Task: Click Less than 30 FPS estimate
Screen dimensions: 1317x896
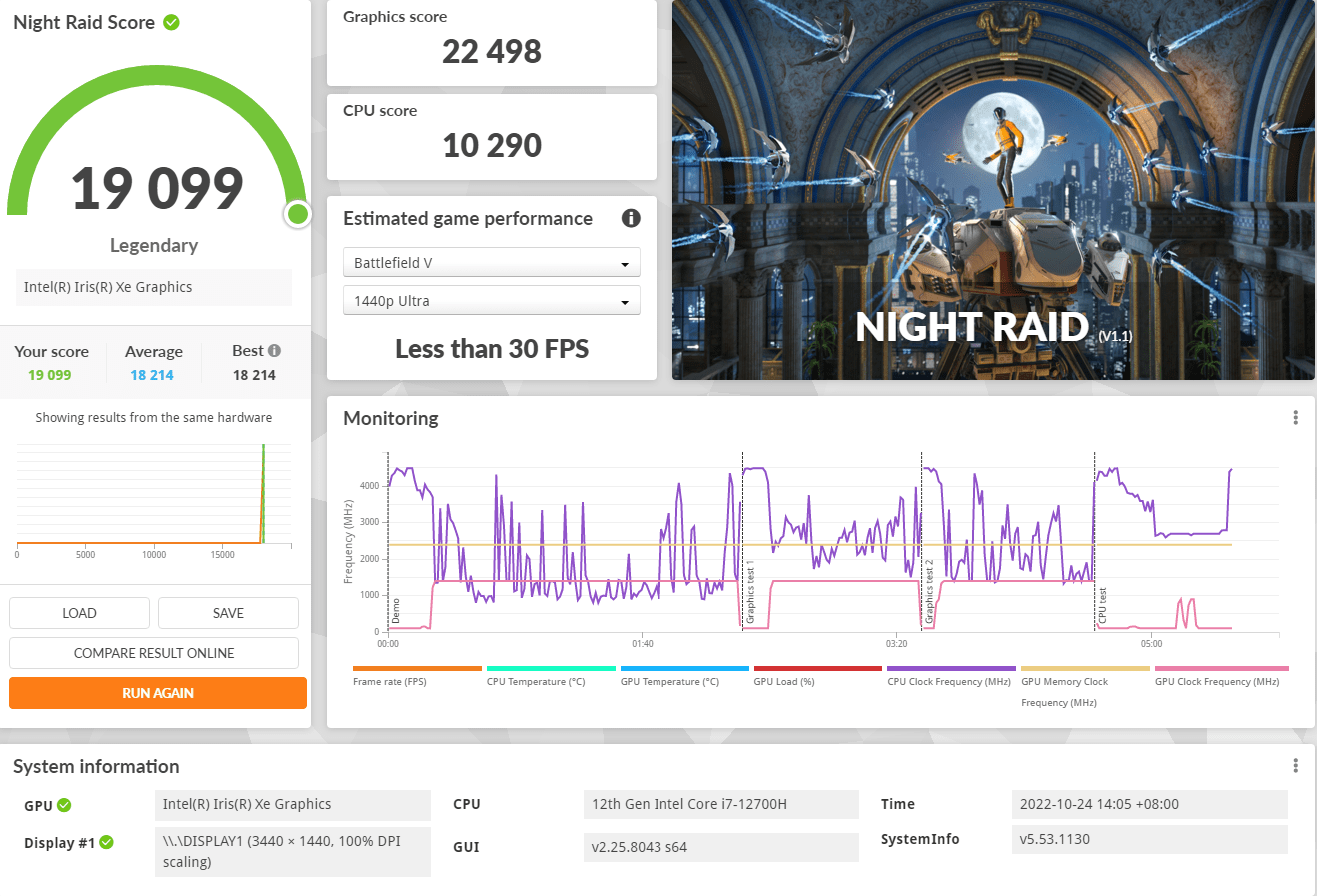Action: pyautogui.click(x=492, y=349)
